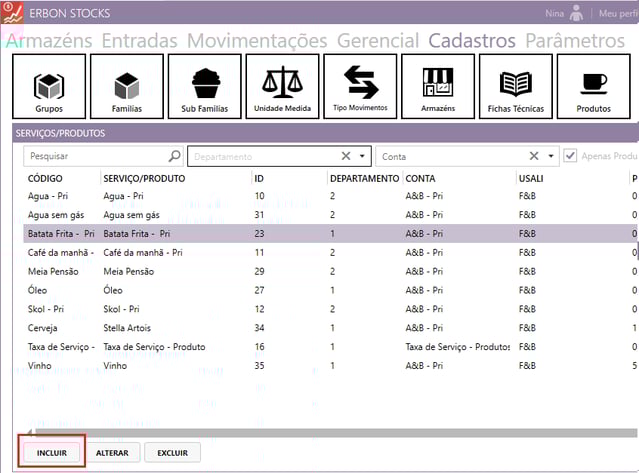
Task: Open the Movimentações tab
Action: [257, 41]
